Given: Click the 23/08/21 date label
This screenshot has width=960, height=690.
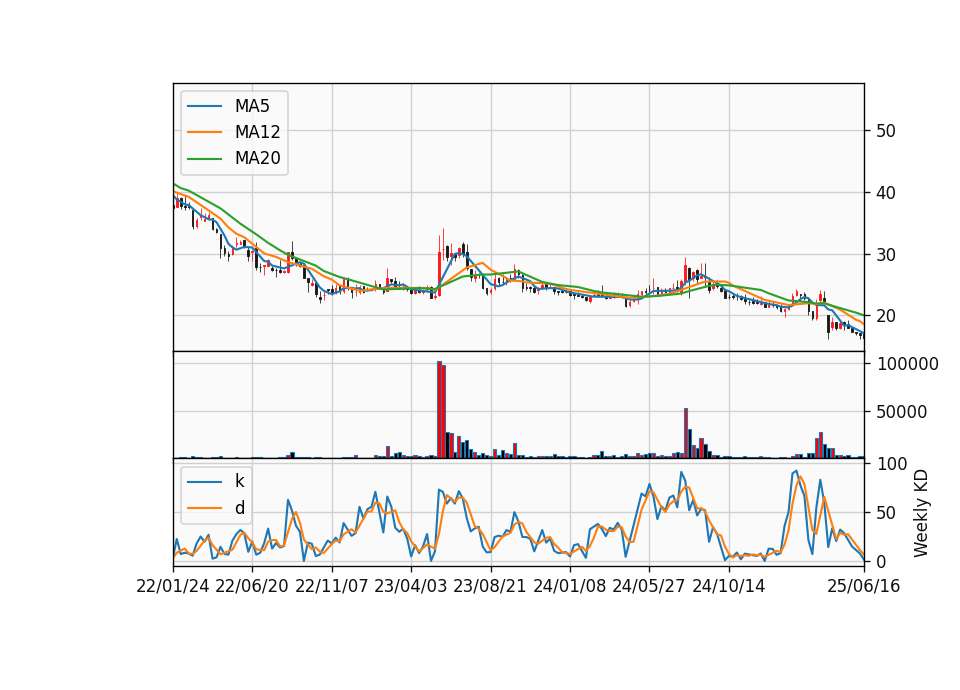Looking at the screenshot, I should [490, 587].
